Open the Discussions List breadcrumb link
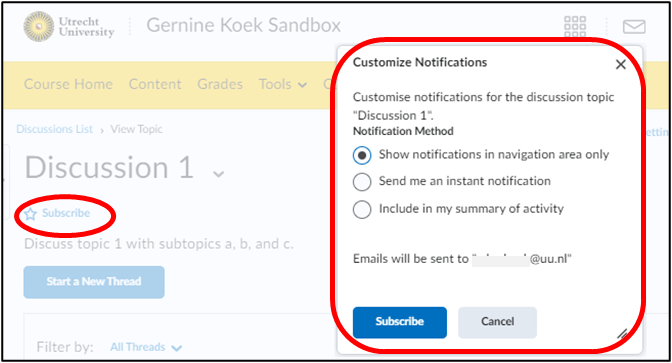 coord(54,129)
